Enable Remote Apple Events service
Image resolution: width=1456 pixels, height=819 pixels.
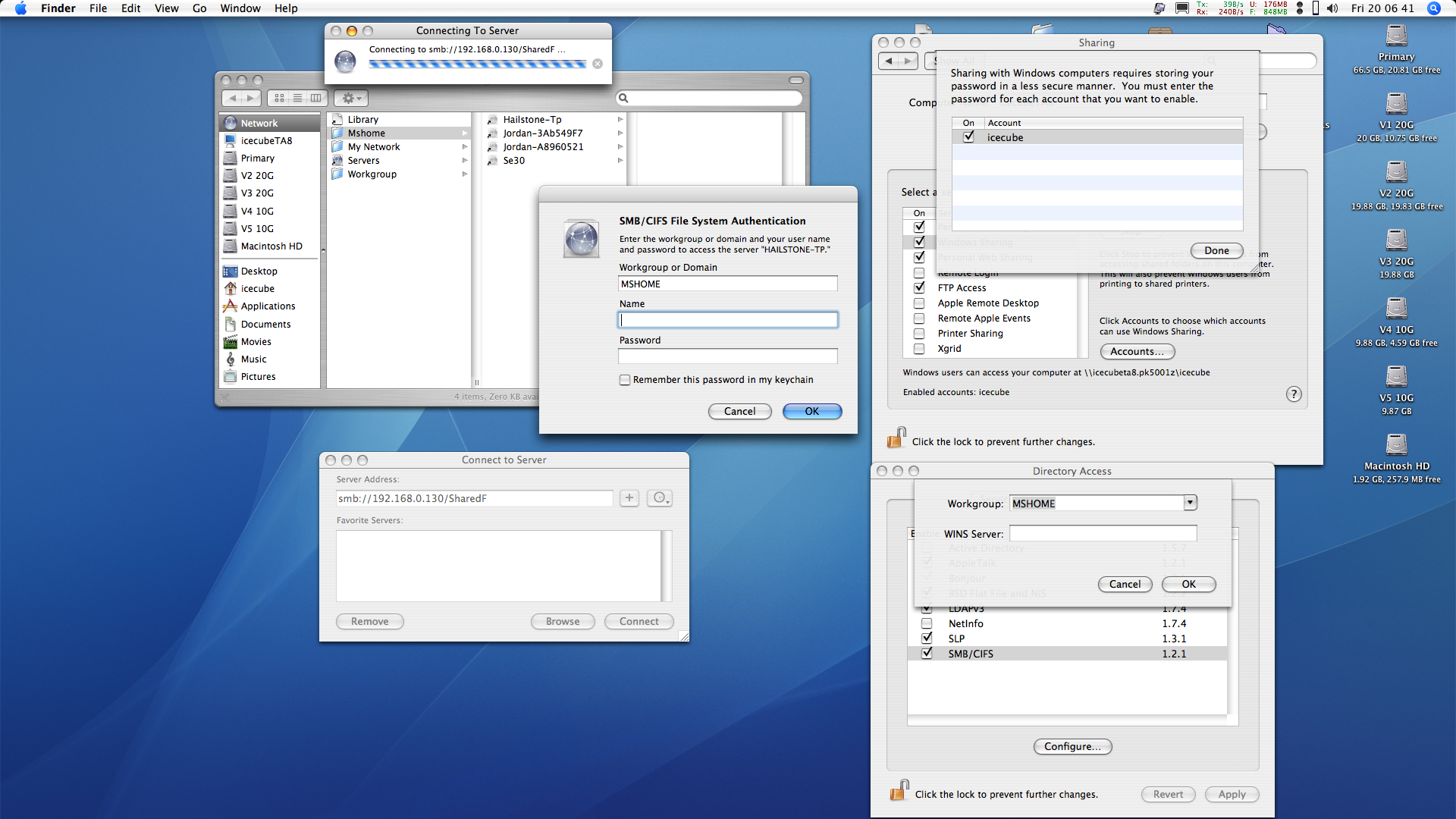coord(919,318)
